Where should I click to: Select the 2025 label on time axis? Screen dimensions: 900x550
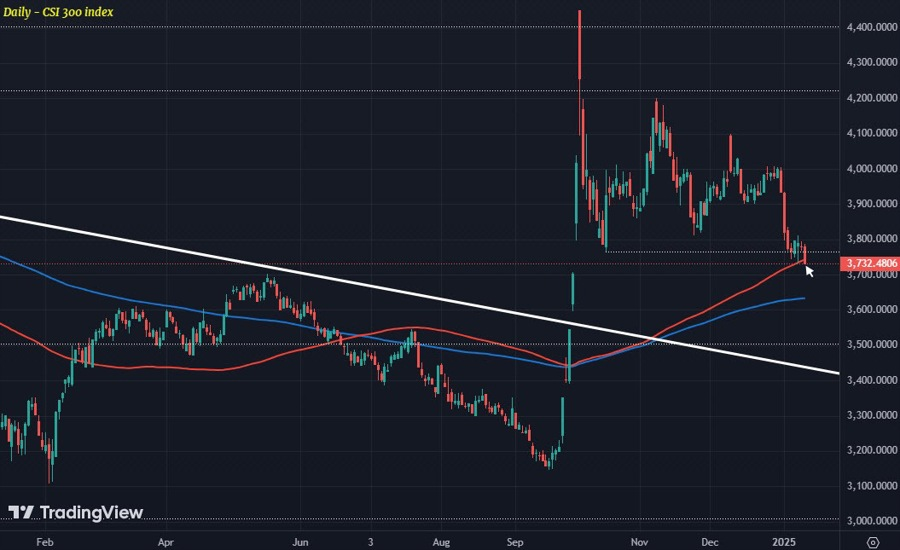tap(784, 542)
